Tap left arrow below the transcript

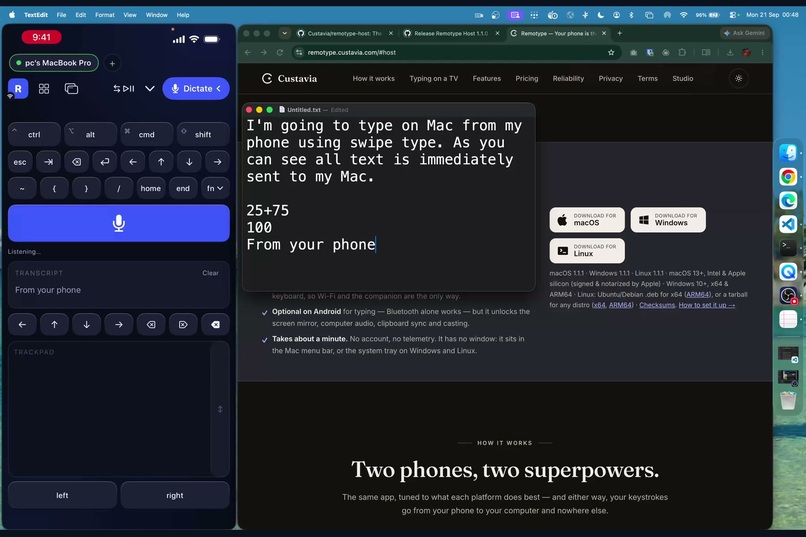(x=22, y=324)
